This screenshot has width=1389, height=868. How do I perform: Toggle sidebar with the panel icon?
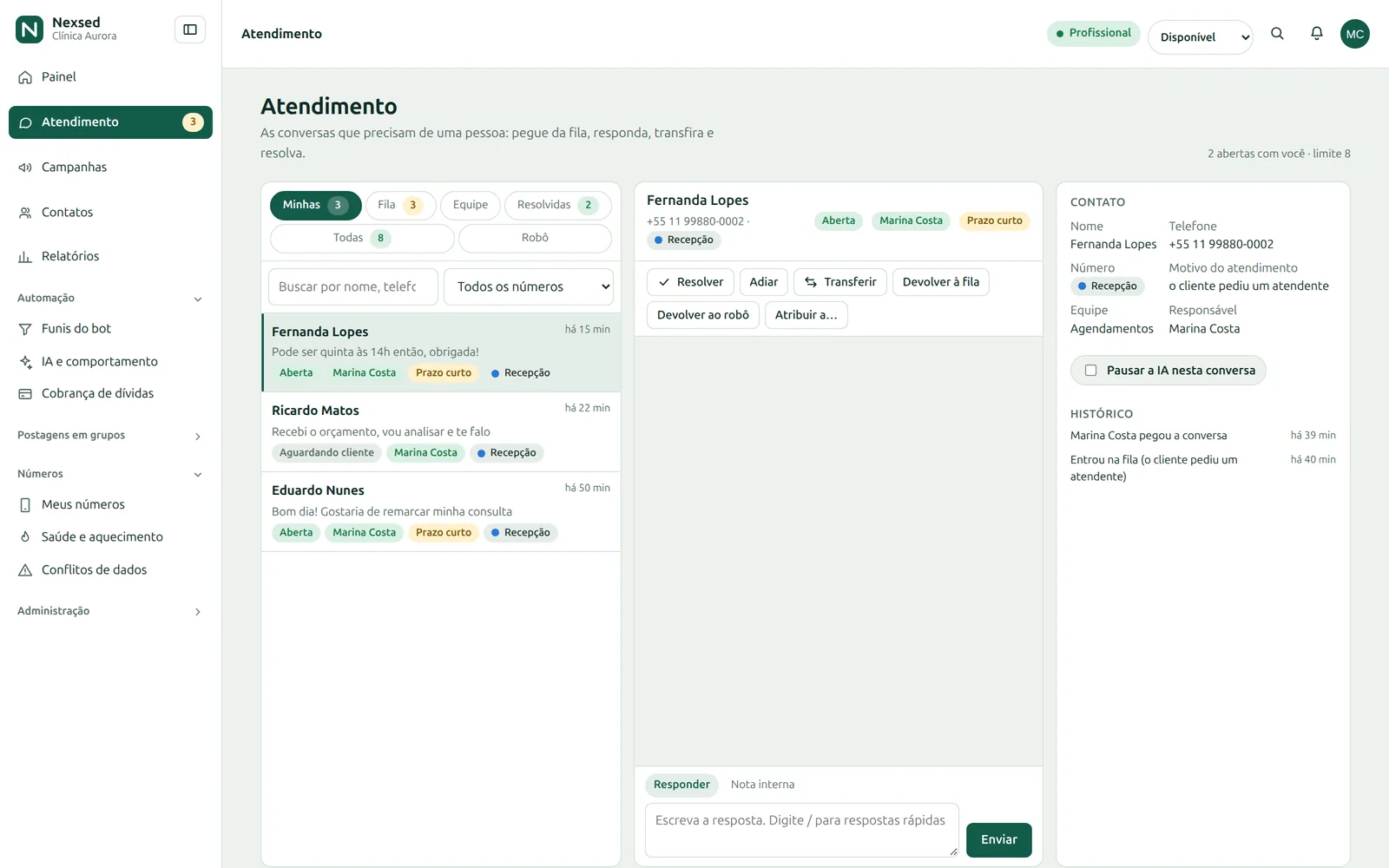coord(190,30)
